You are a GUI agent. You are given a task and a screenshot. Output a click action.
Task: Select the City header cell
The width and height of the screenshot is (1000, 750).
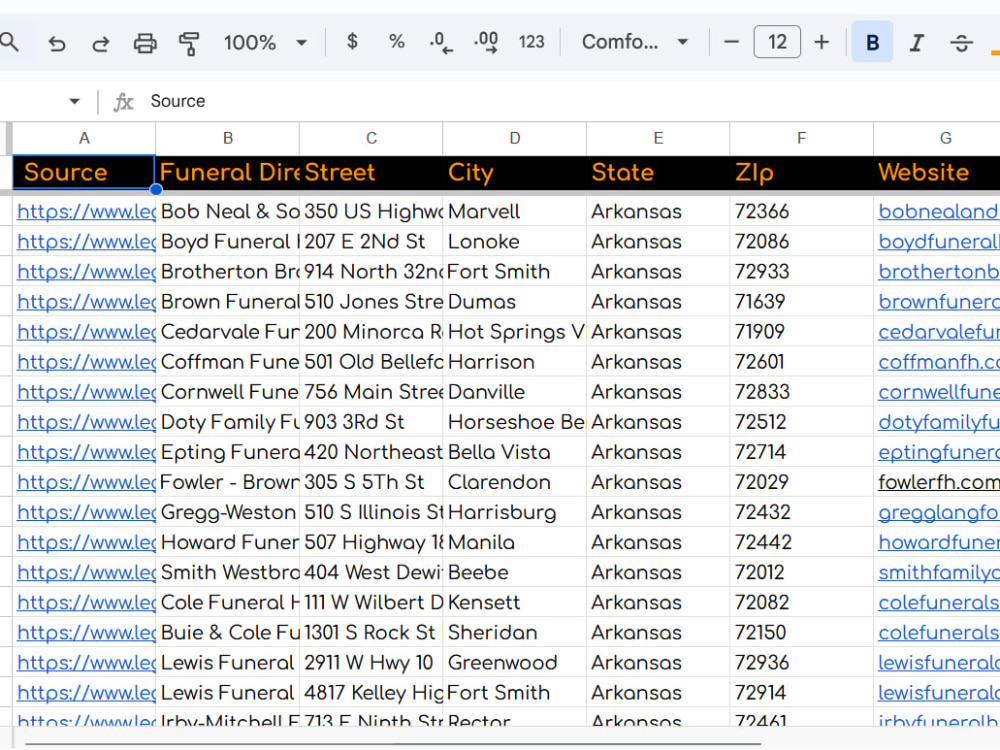pyautogui.click(x=515, y=172)
